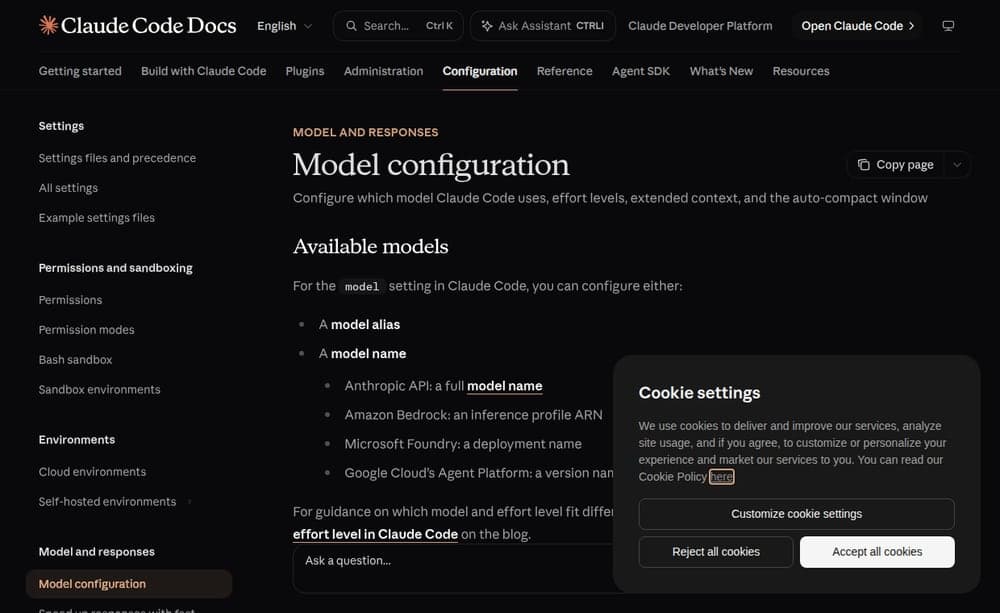Click the Ask Assistant sparkle icon
Viewport: 1000px width, 613px height.
coord(487,26)
